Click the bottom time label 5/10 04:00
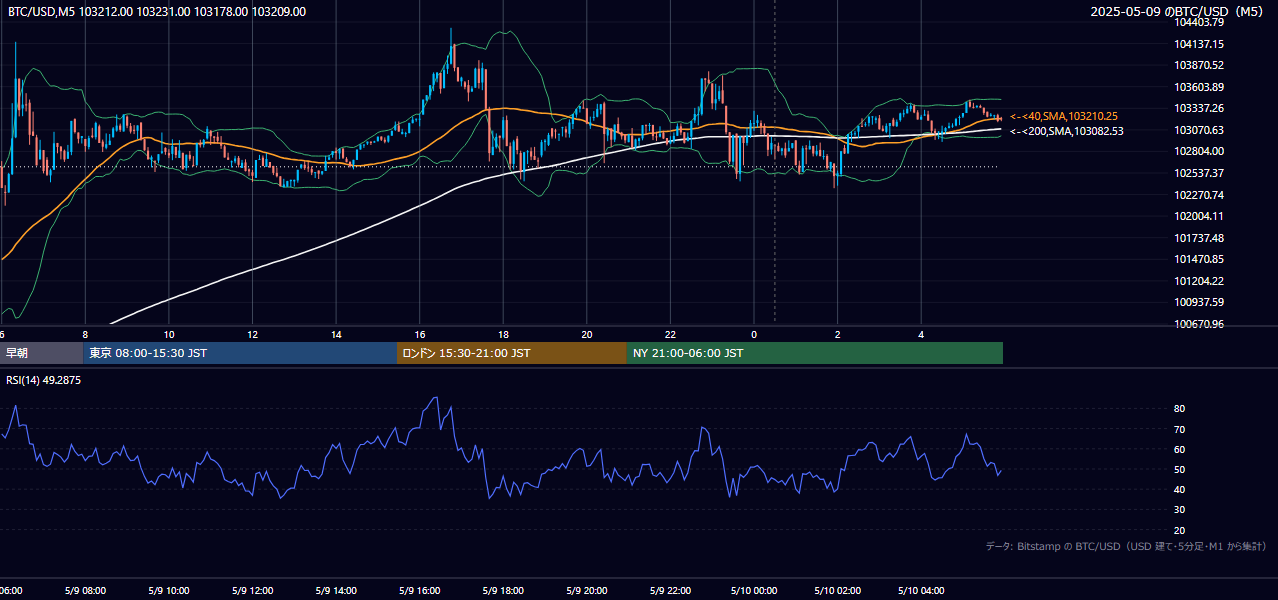The width and height of the screenshot is (1278, 600). point(921,591)
